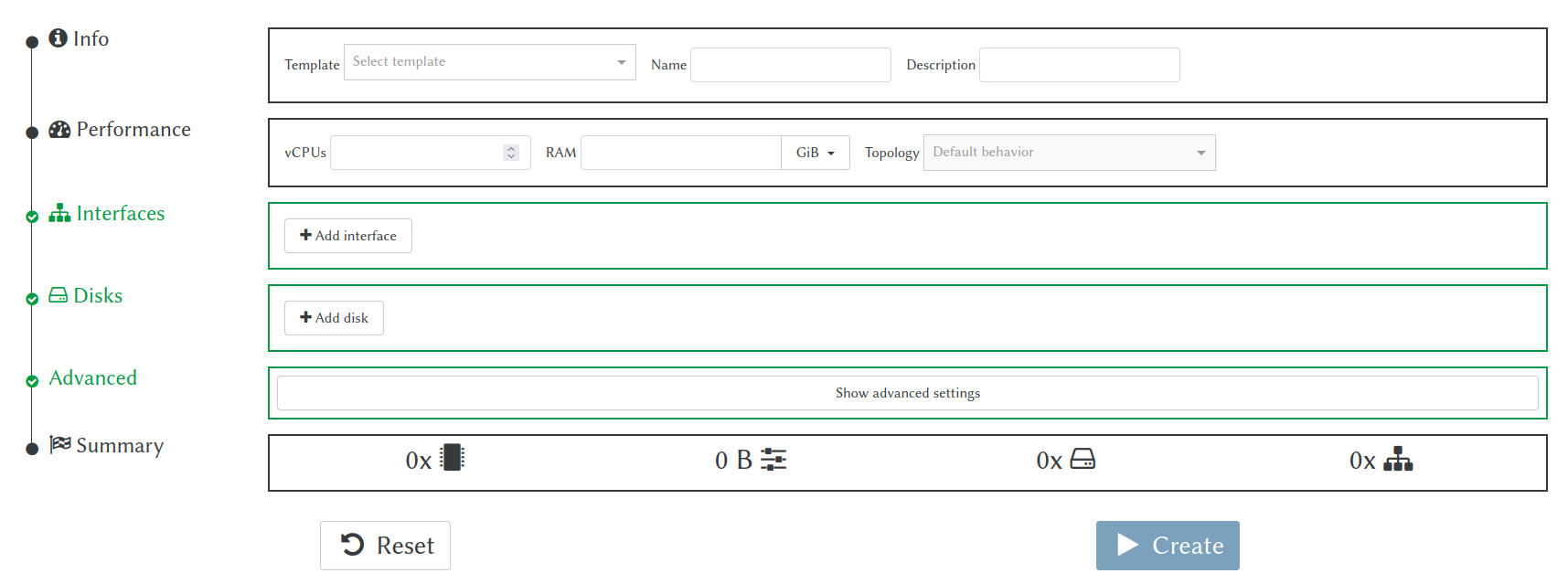Click the RAM sliders icon in summary

tap(773, 459)
